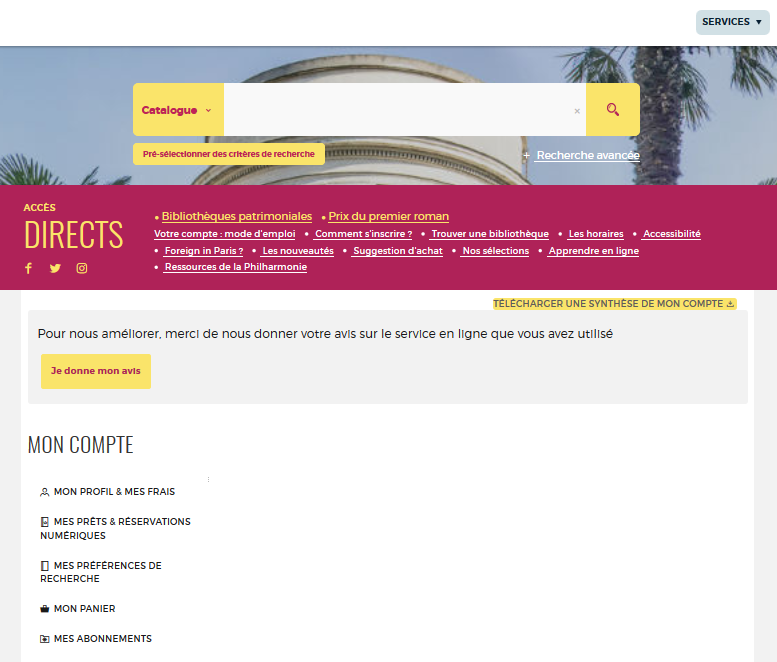777x662 pixels.
Task: Open the Instagram icon
Action: tap(82, 268)
